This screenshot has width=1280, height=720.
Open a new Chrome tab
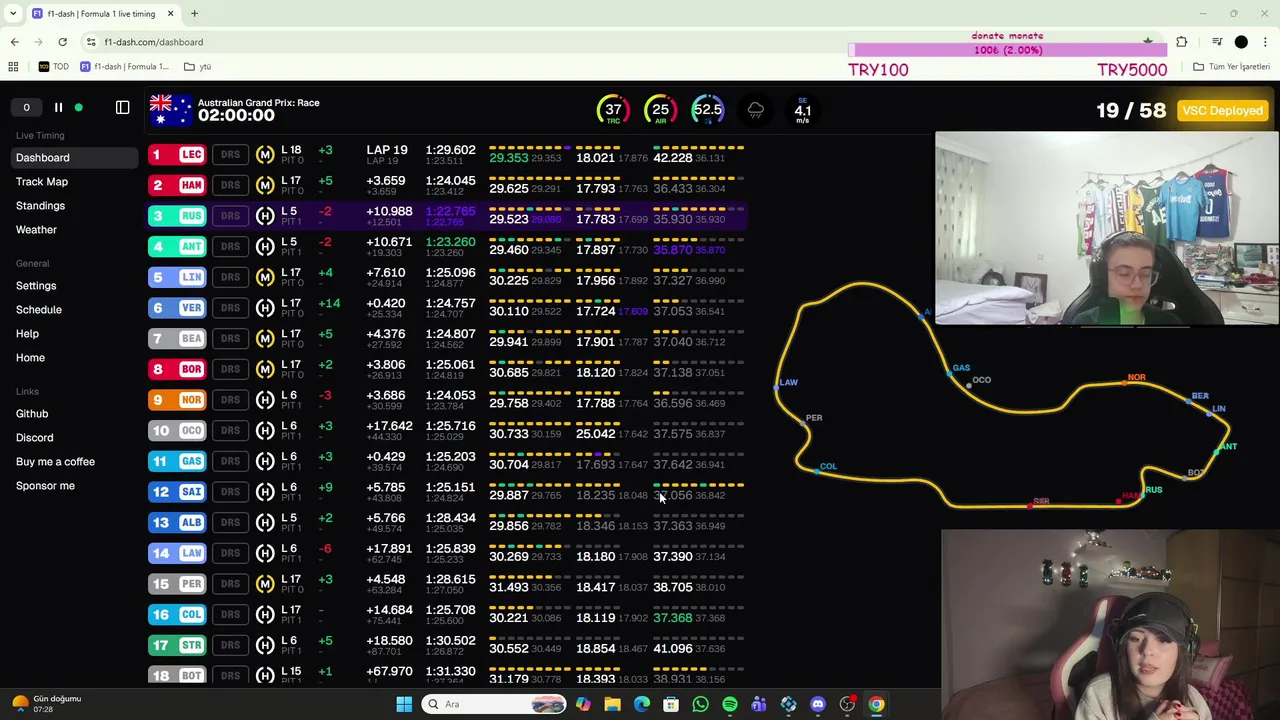click(x=194, y=14)
